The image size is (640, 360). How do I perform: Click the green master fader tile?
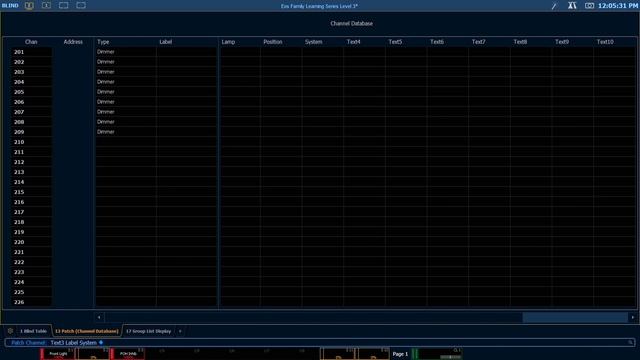click(x=437, y=354)
